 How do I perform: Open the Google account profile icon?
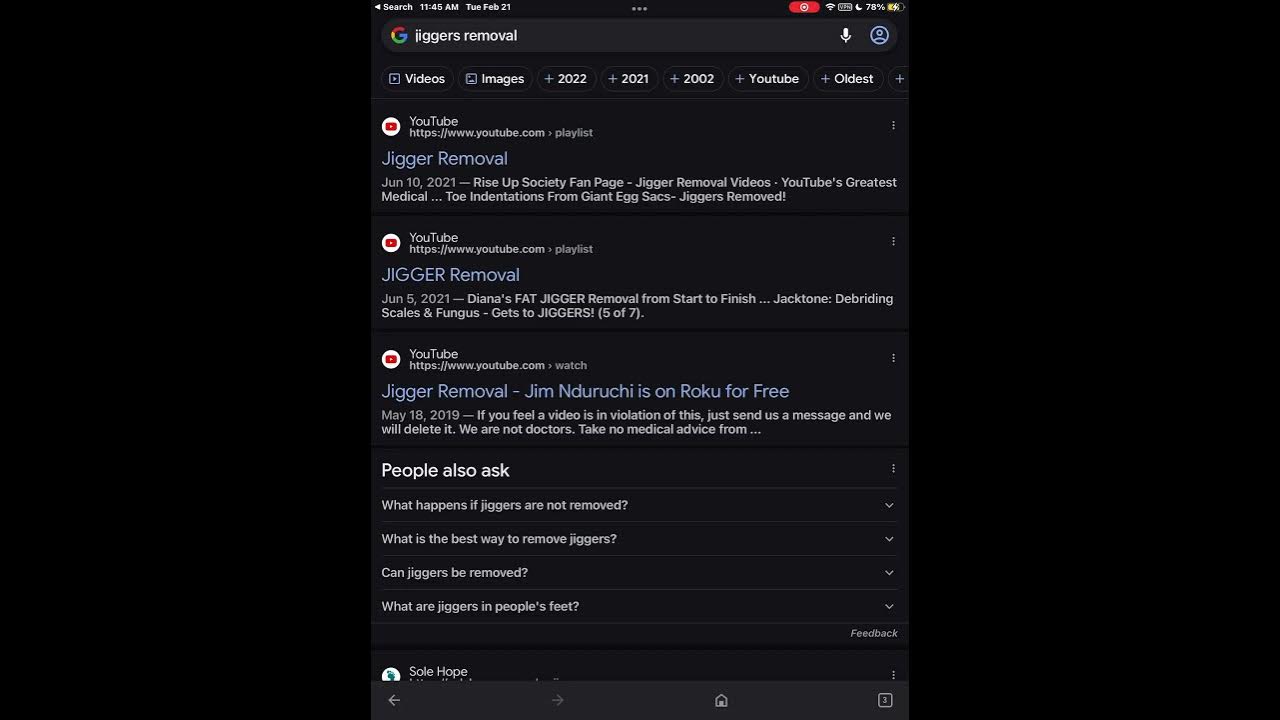click(x=879, y=36)
